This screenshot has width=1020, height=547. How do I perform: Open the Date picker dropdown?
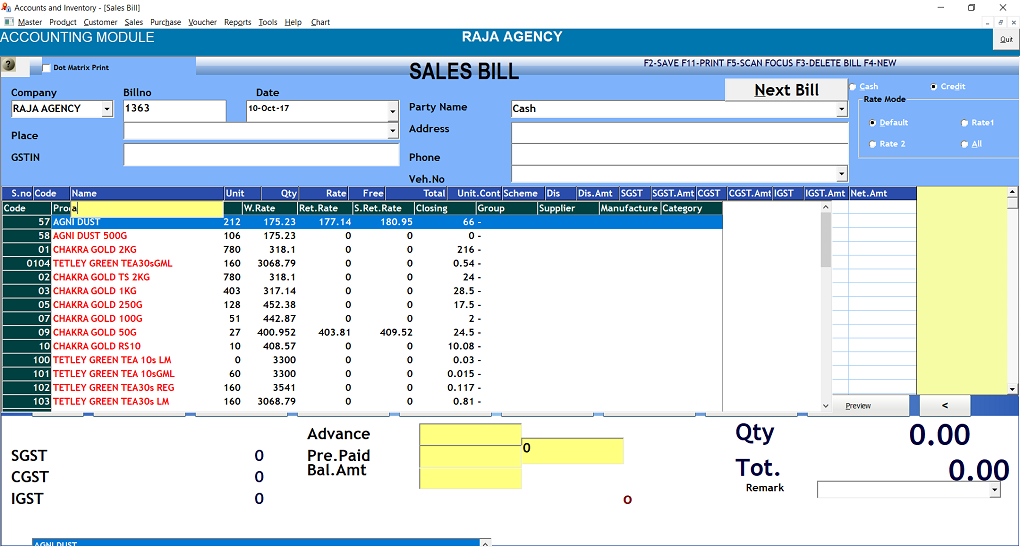[392, 109]
